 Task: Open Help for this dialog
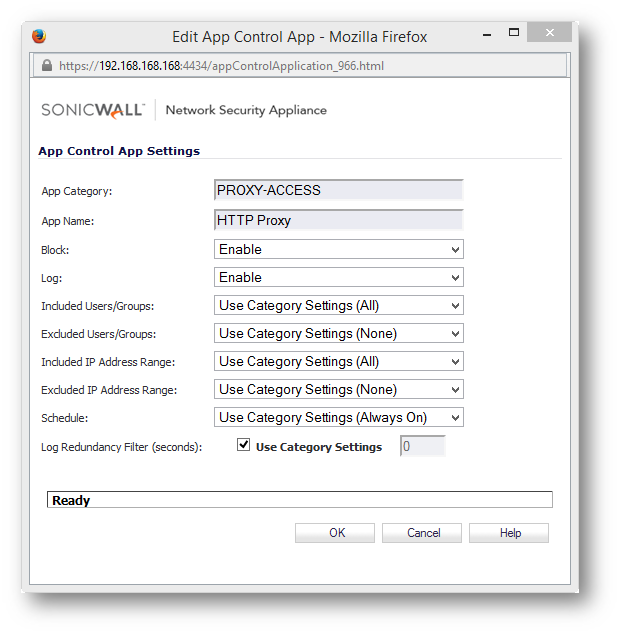pyautogui.click(x=509, y=533)
